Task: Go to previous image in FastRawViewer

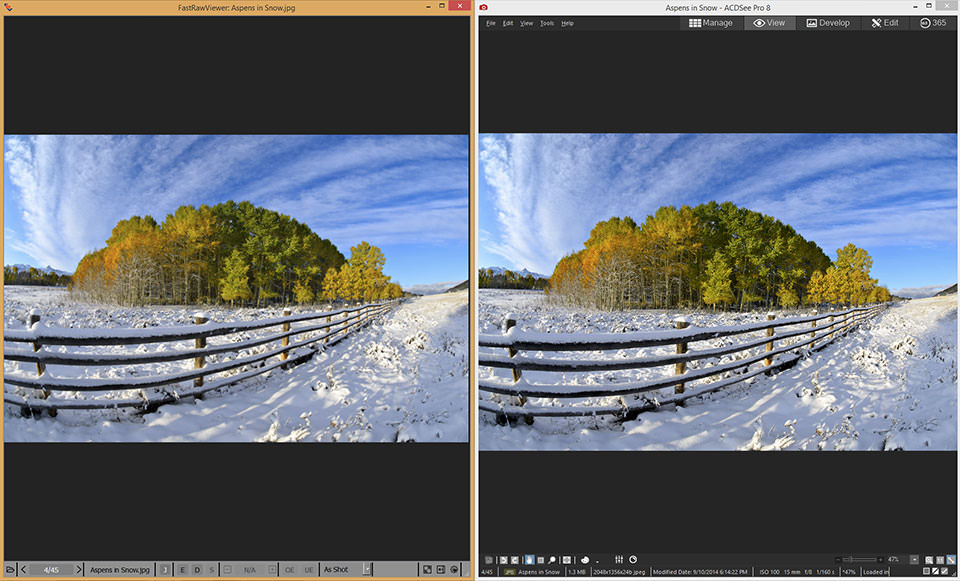Action: point(23,569)
